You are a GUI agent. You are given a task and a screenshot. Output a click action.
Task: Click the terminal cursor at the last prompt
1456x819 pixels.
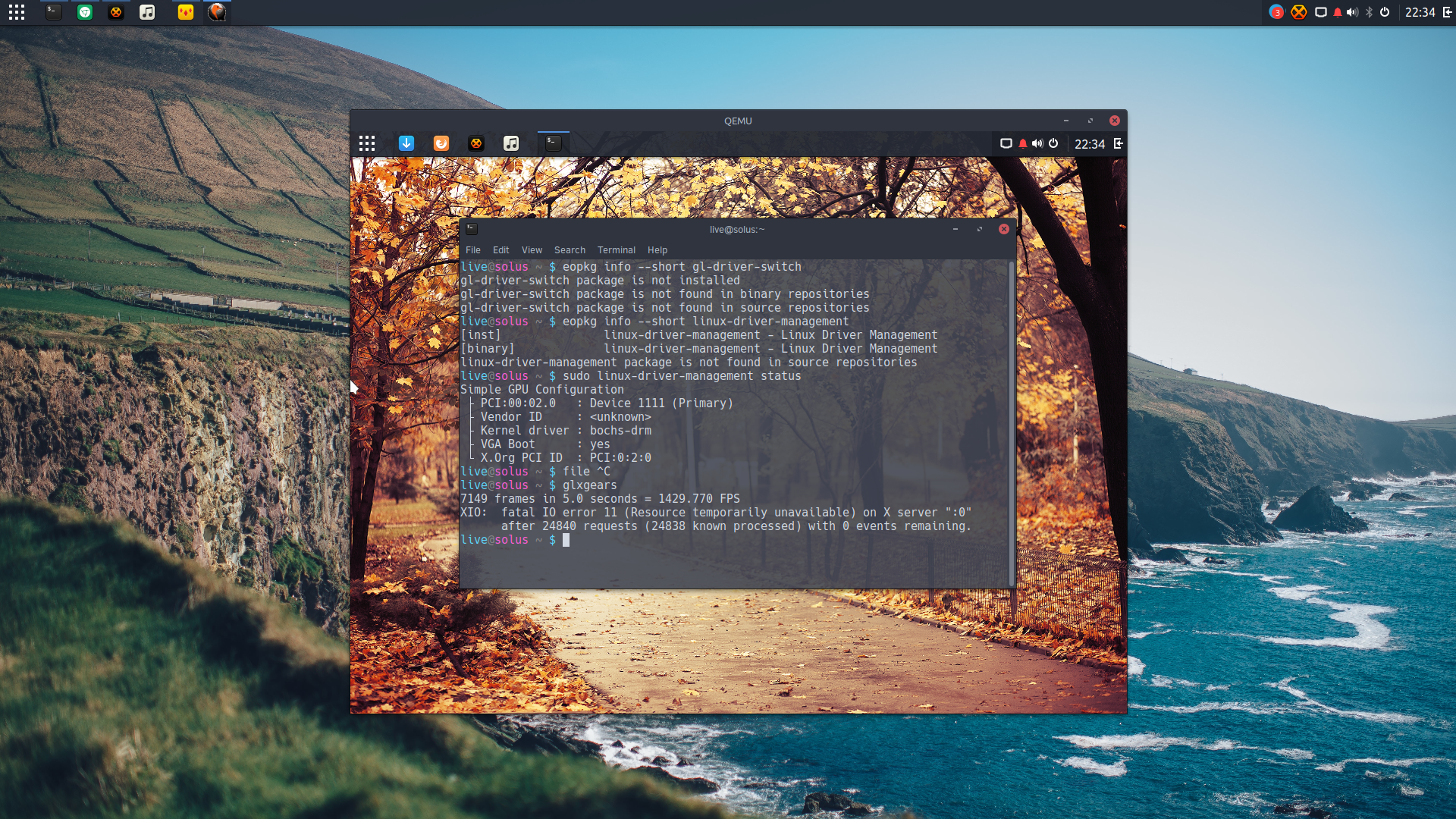[566, 540]
